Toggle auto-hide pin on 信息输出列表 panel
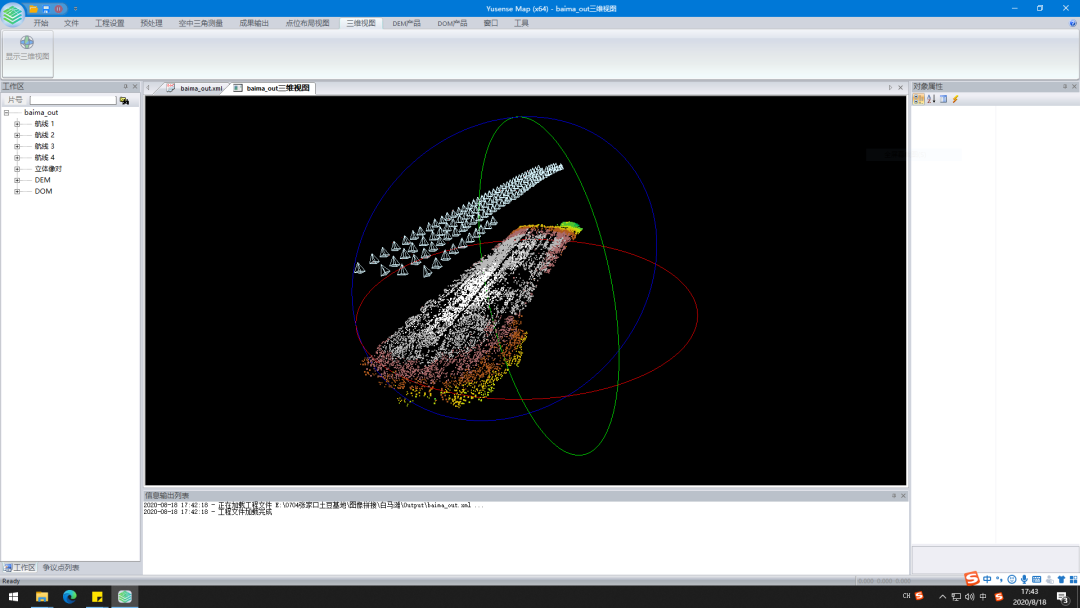Image resolution: width=1080 pixels, height=608 pixels. [894, 496]
